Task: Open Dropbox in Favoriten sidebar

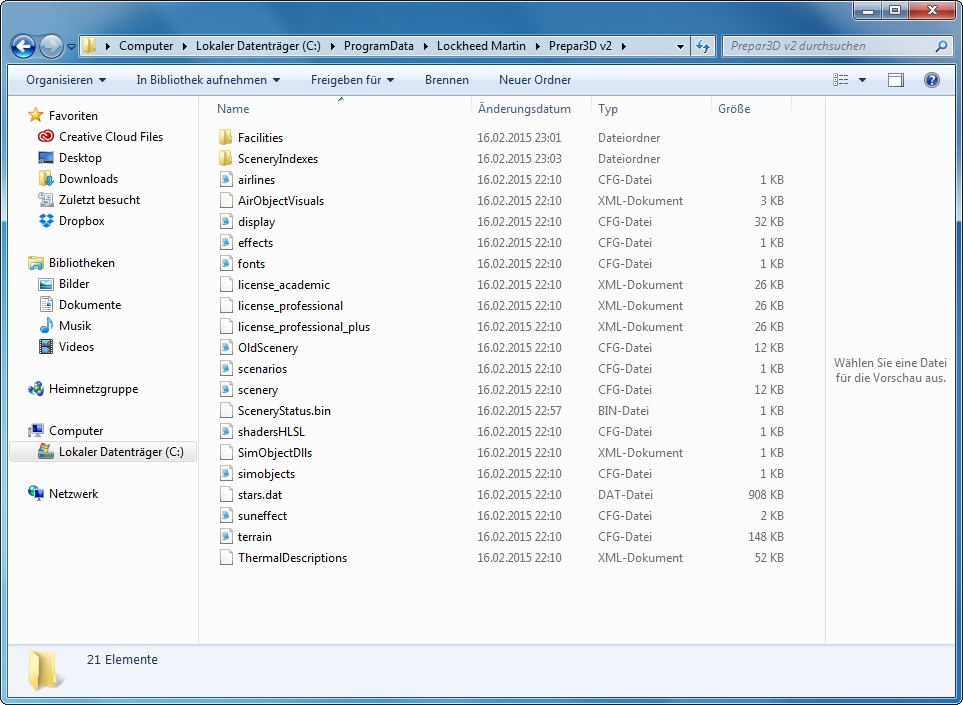Action: pyautogui.click(x=81, y=221)
